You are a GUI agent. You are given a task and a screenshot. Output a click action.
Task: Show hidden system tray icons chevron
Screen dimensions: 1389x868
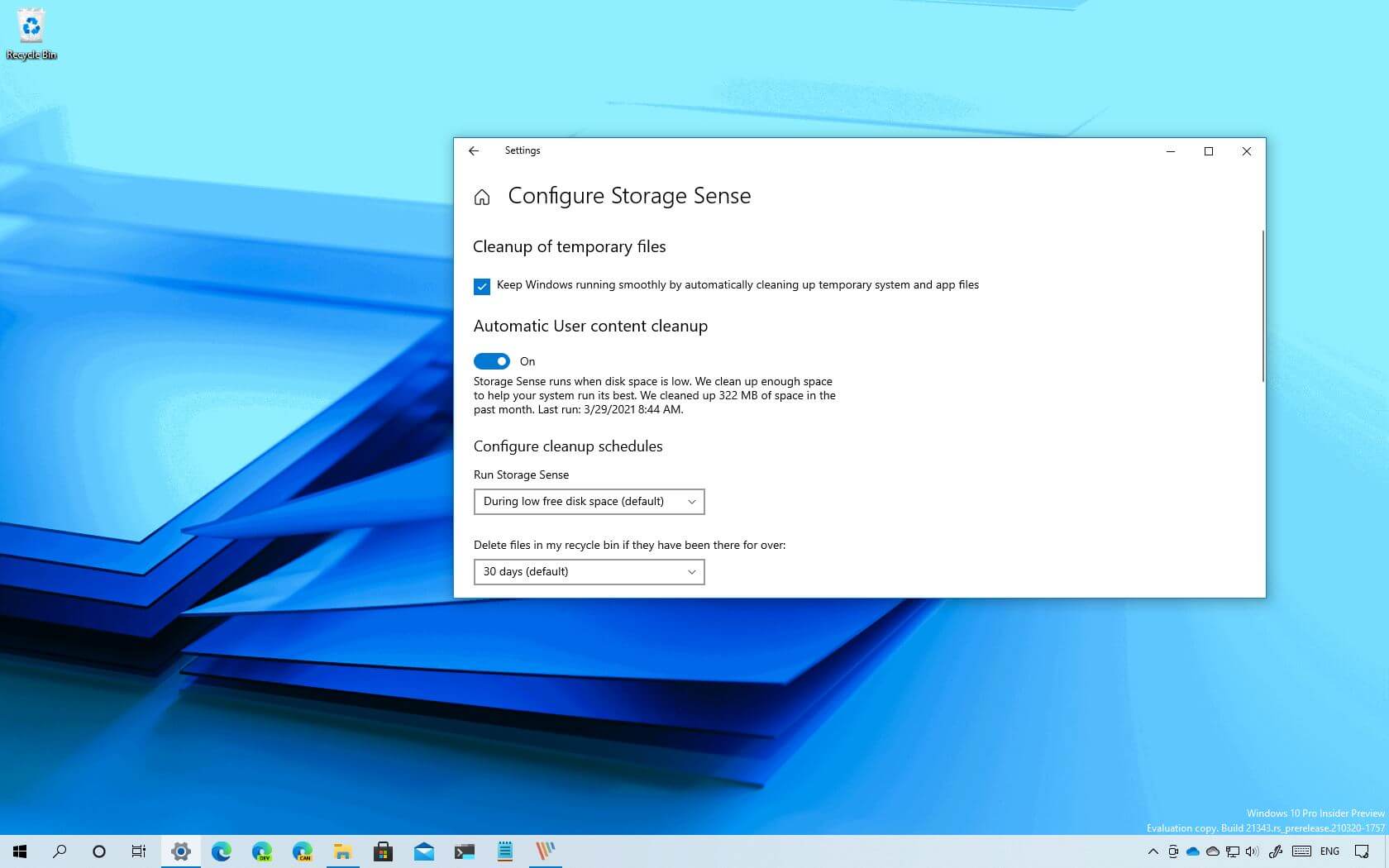[1153, 851]
